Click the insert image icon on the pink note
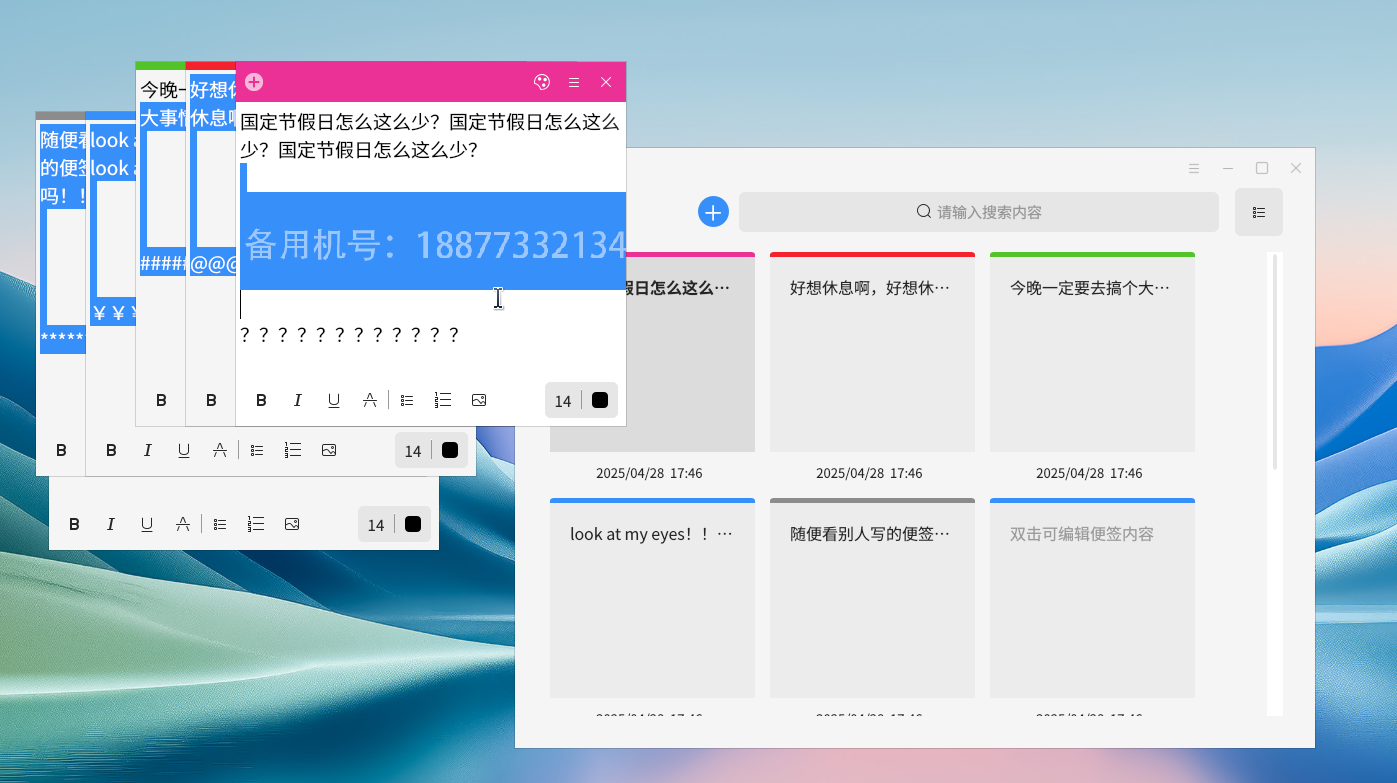Image resolution: width=1397 pixels, height=783 pixels. tap(479, 399)
